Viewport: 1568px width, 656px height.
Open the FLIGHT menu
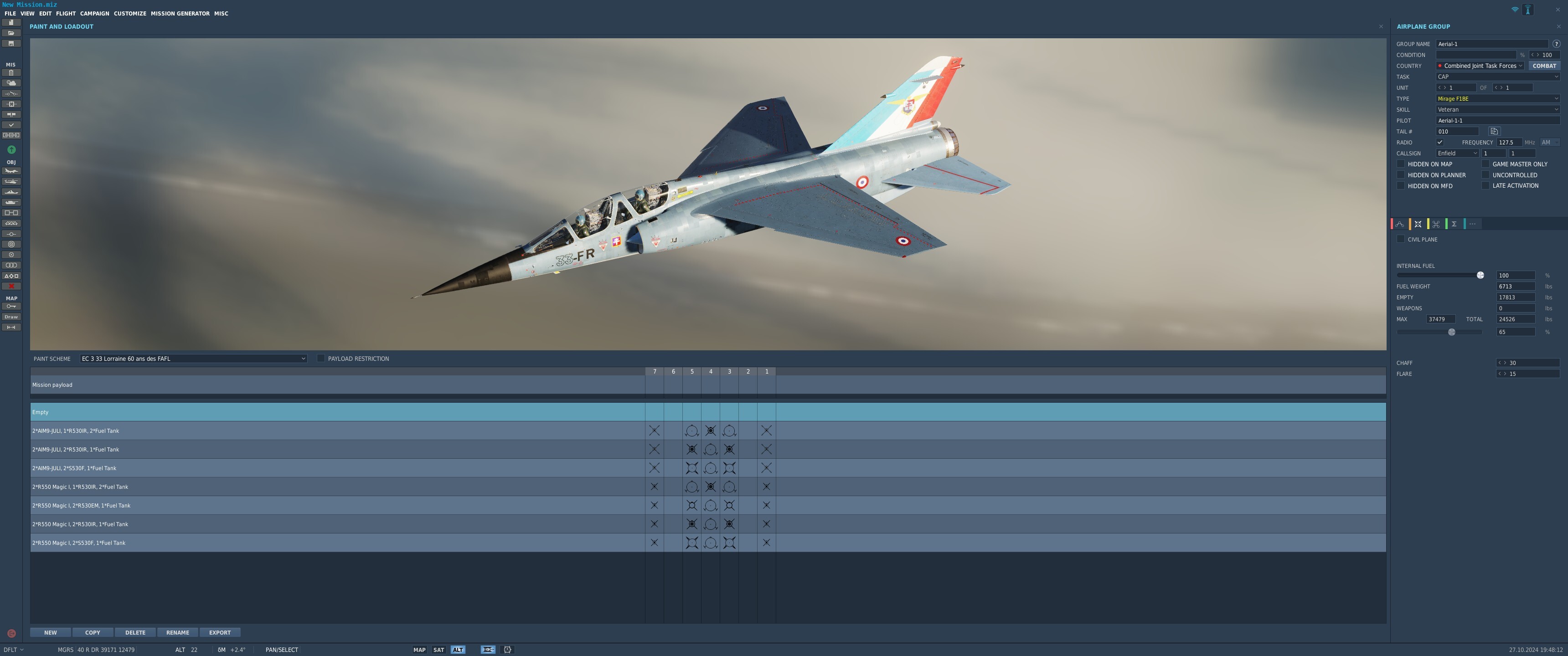pos(66,13)
